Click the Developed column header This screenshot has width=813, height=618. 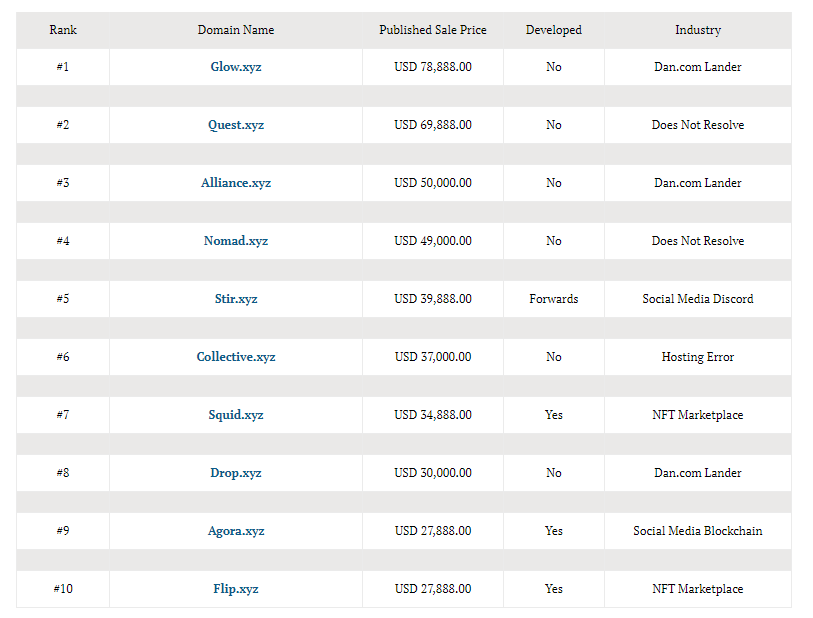click(x=553, y=30)
